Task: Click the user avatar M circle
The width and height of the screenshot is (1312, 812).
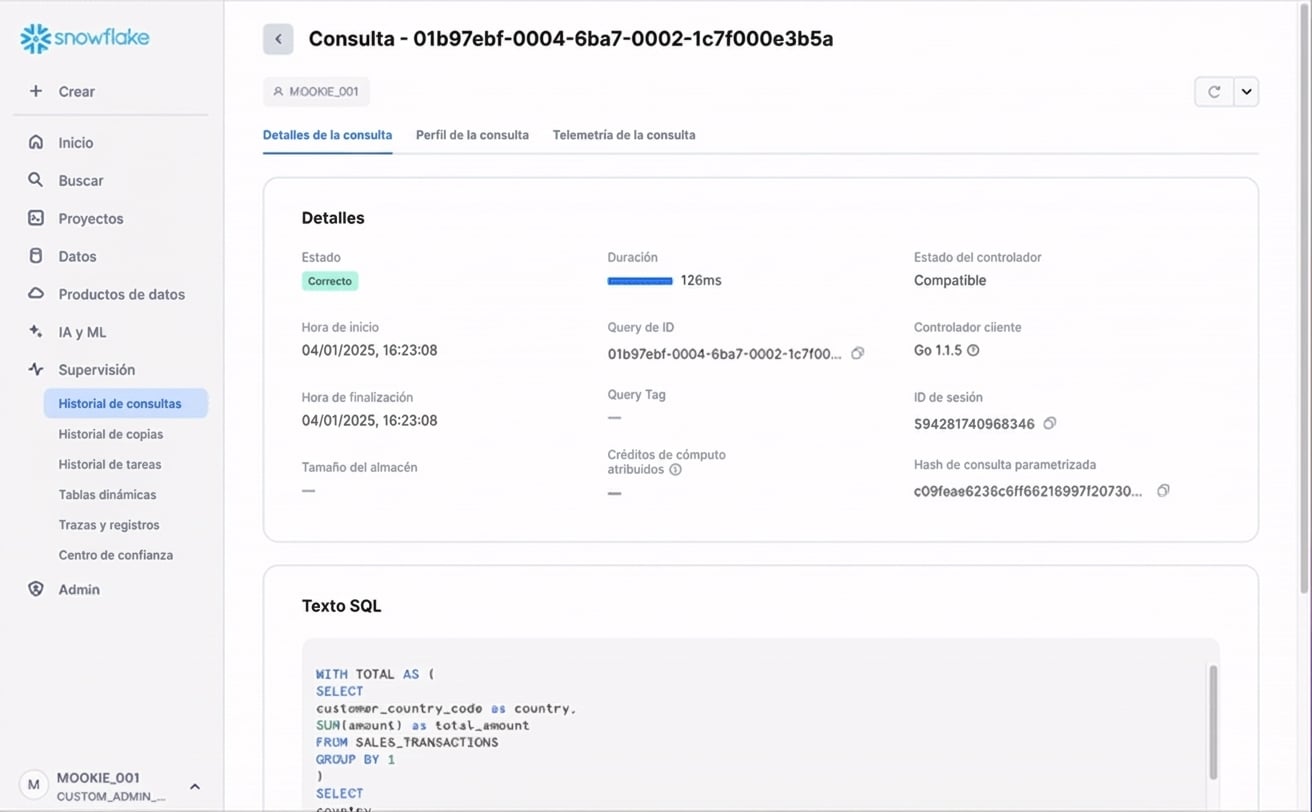Action: pyautogui.click(x=33, y=785)
